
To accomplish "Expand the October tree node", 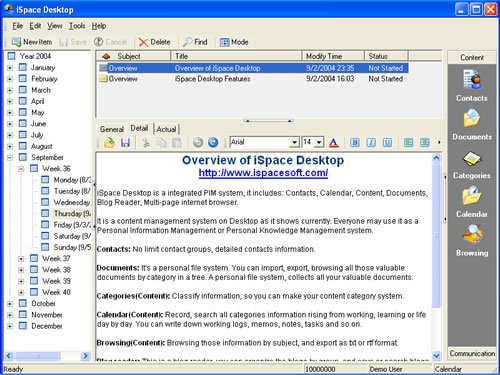I will point(10,304).
